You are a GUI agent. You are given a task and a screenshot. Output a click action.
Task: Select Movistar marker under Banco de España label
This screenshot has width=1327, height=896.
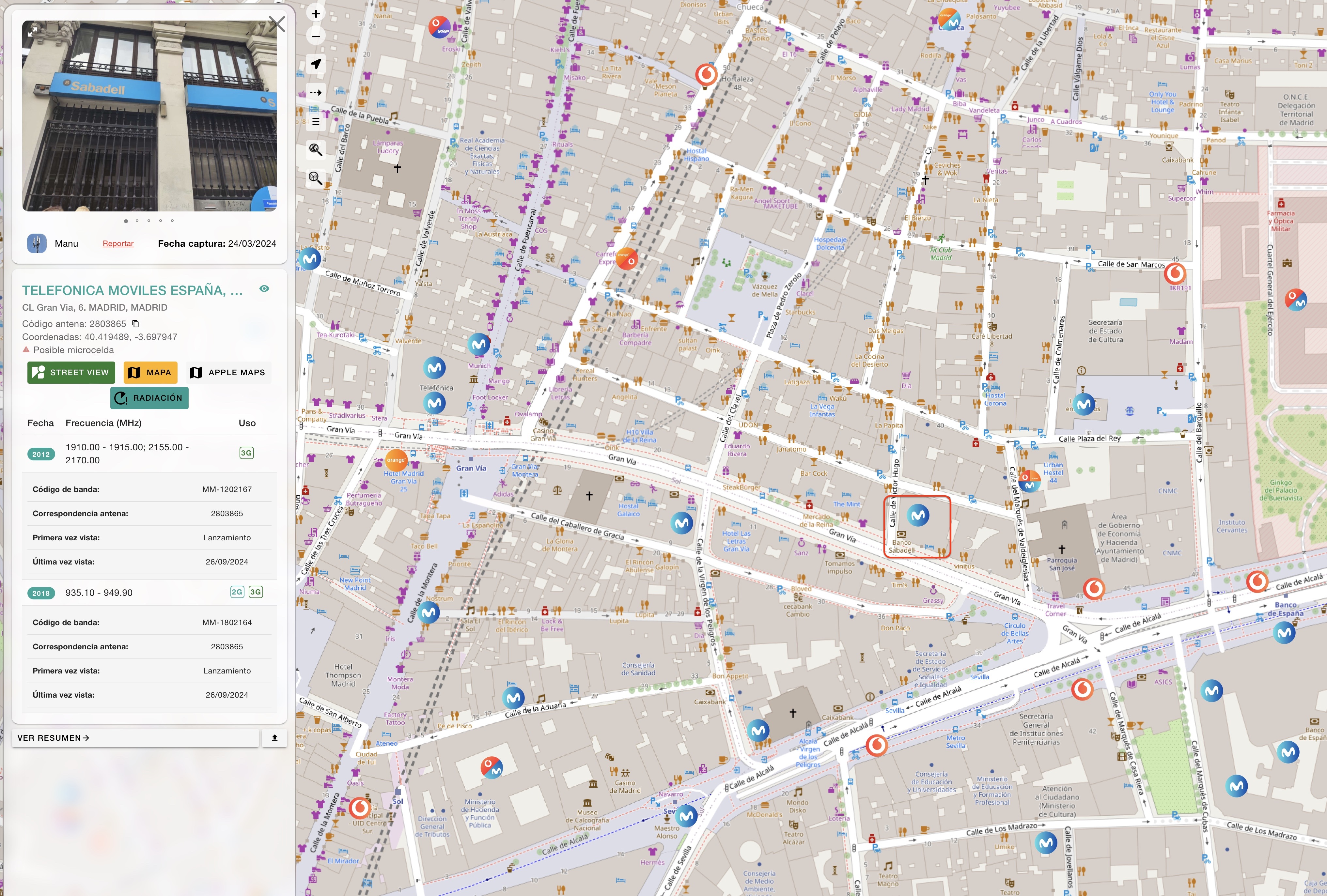tap(1284, 632)
